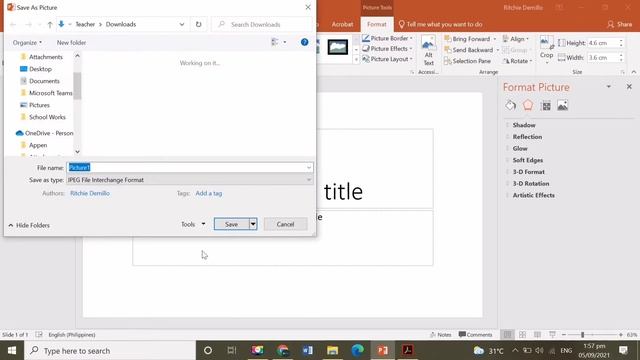Image resolution: width=640 pixels, height=360 pixels.
Task: Open Picture tab icon in Format Picture
Action: (562, 106)
